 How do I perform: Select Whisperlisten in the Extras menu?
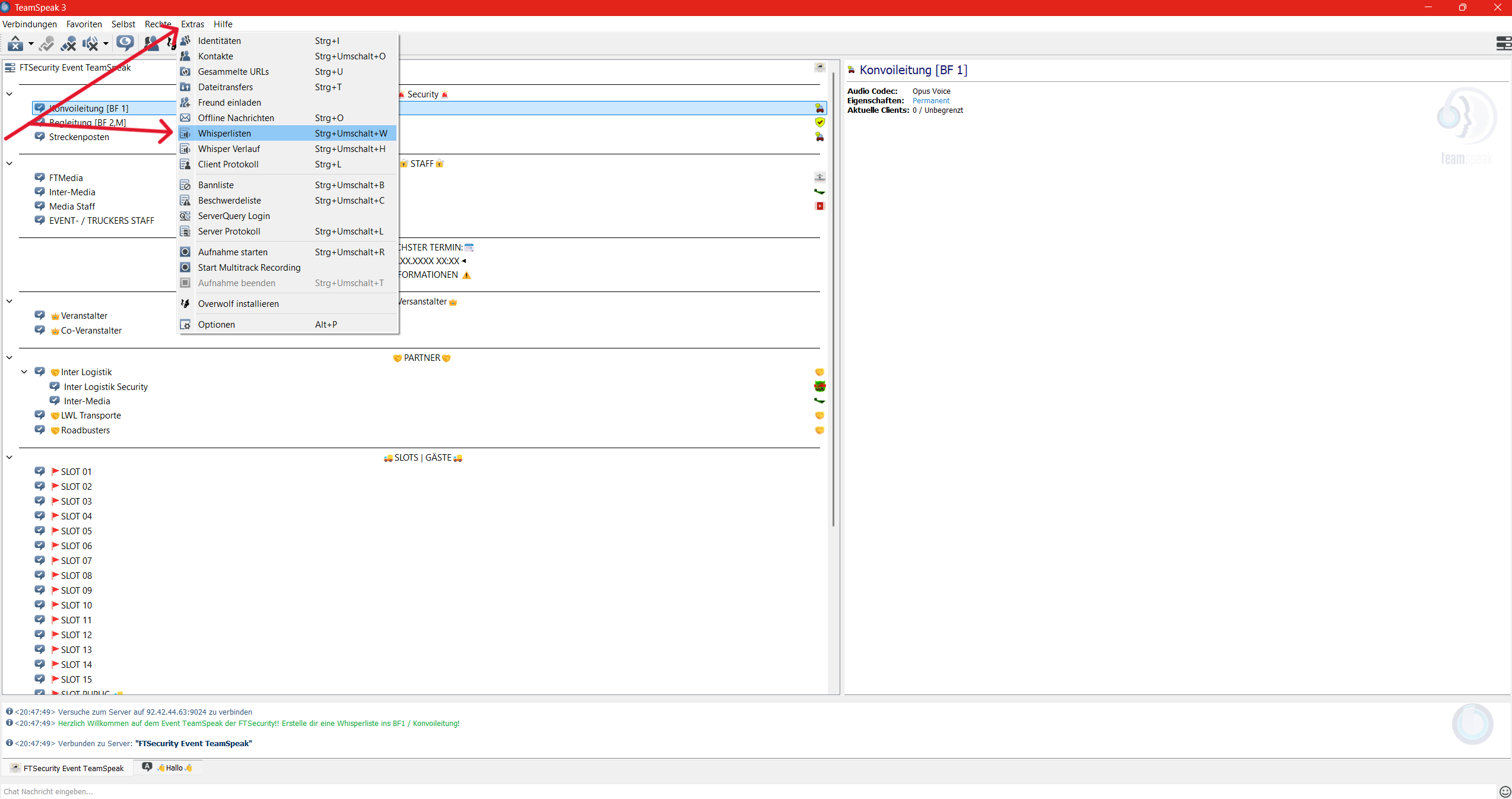pyautogui.click(x=224, y=134)
